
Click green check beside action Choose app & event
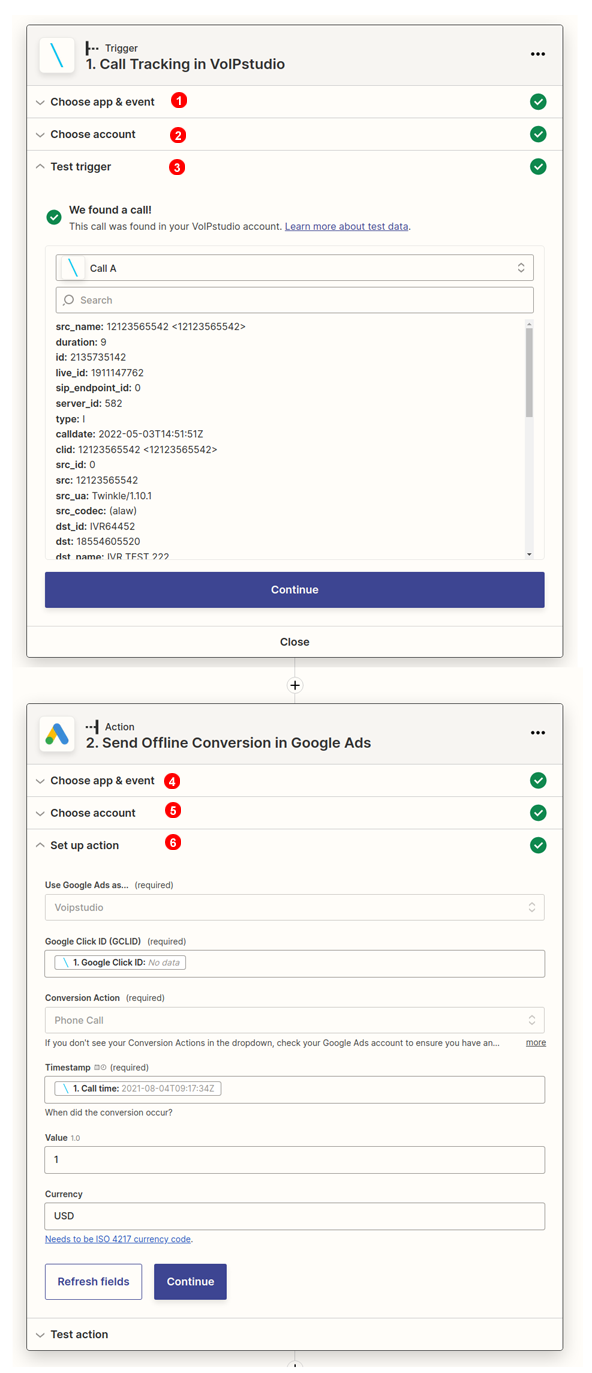pos(538,780)
